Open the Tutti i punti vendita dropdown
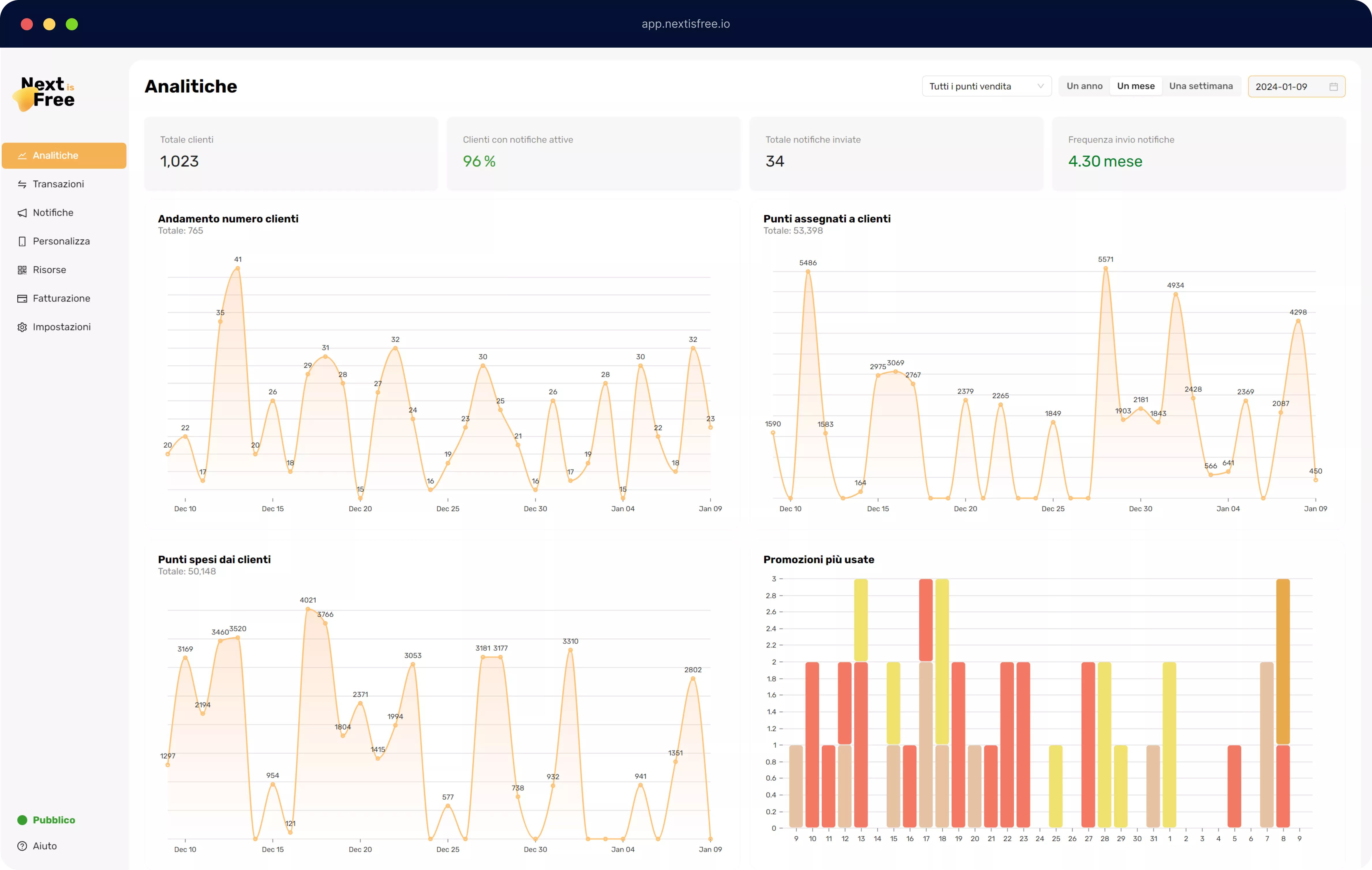1372x870 pixels. click(x=986, y=87)
